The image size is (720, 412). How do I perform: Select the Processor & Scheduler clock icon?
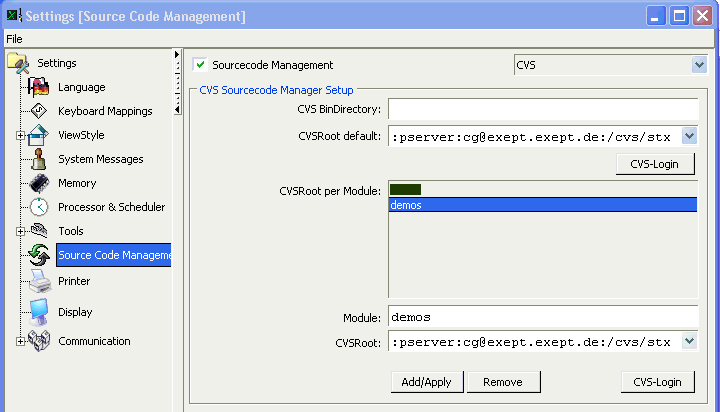[x=39, y=207]
